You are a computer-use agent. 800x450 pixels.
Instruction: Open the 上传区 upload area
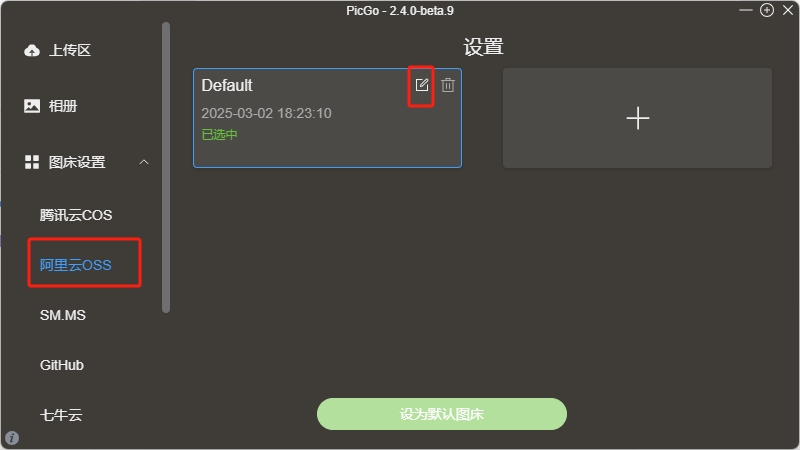click(x=70, y=51)
